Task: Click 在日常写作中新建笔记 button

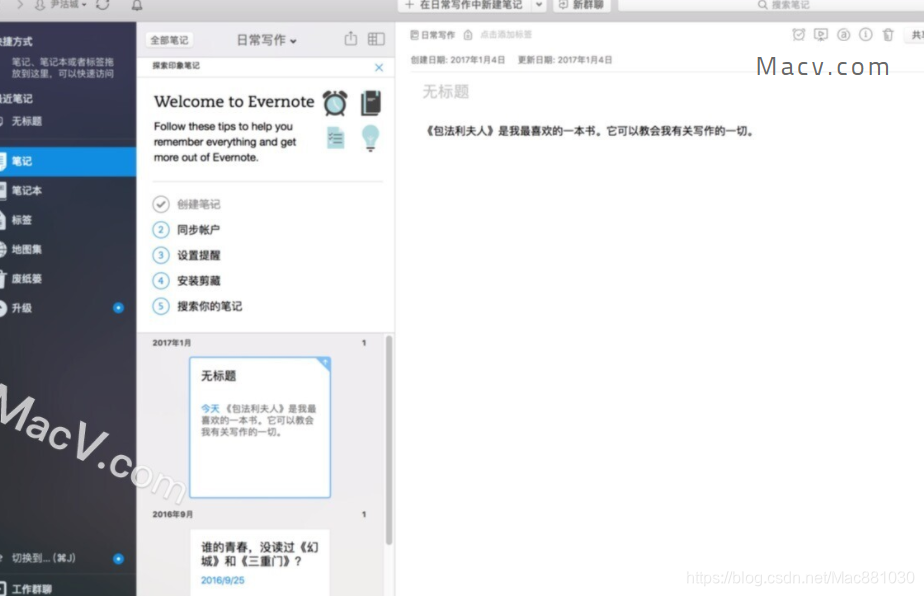Action: [x=464, y=5]
